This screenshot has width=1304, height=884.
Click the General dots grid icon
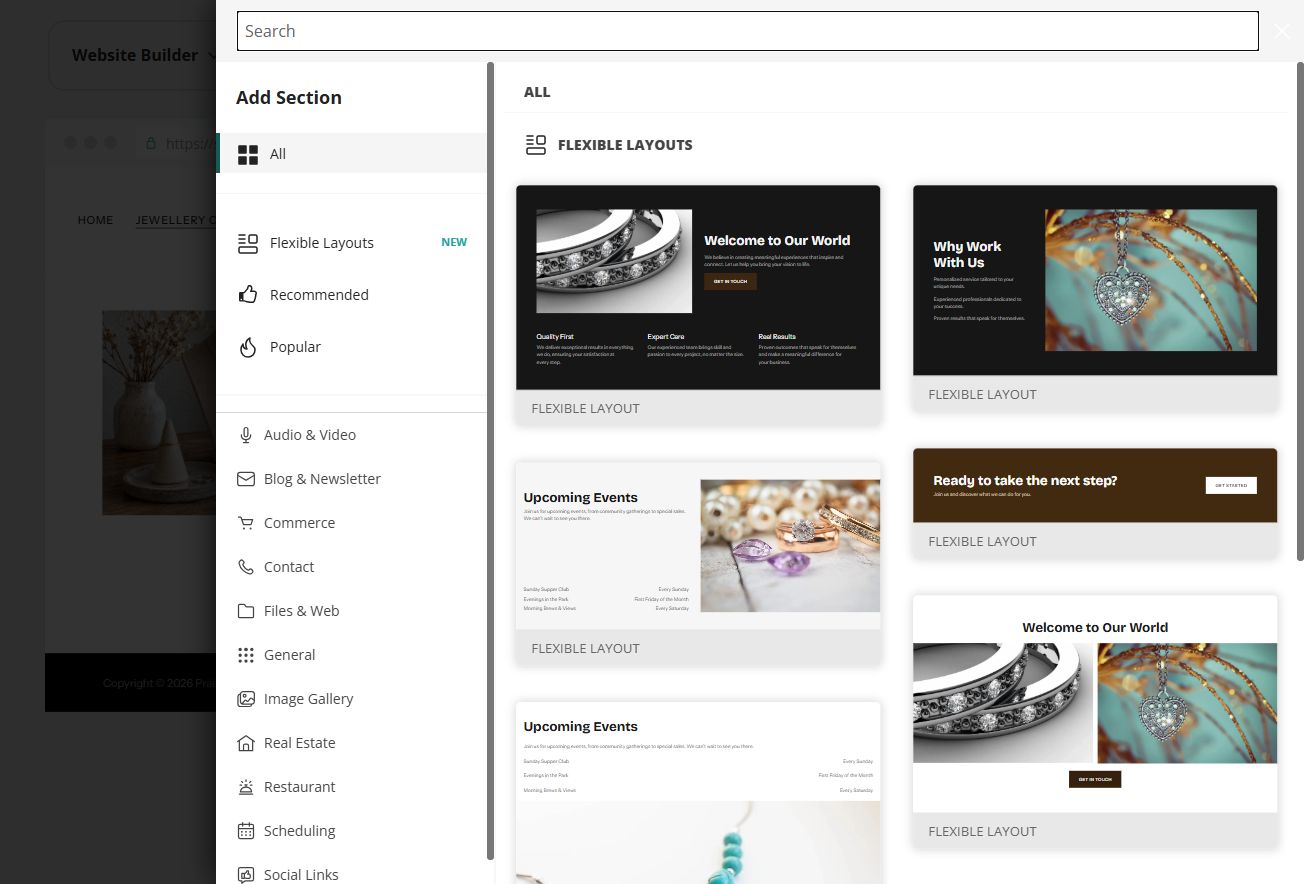(x=246, y=655)
